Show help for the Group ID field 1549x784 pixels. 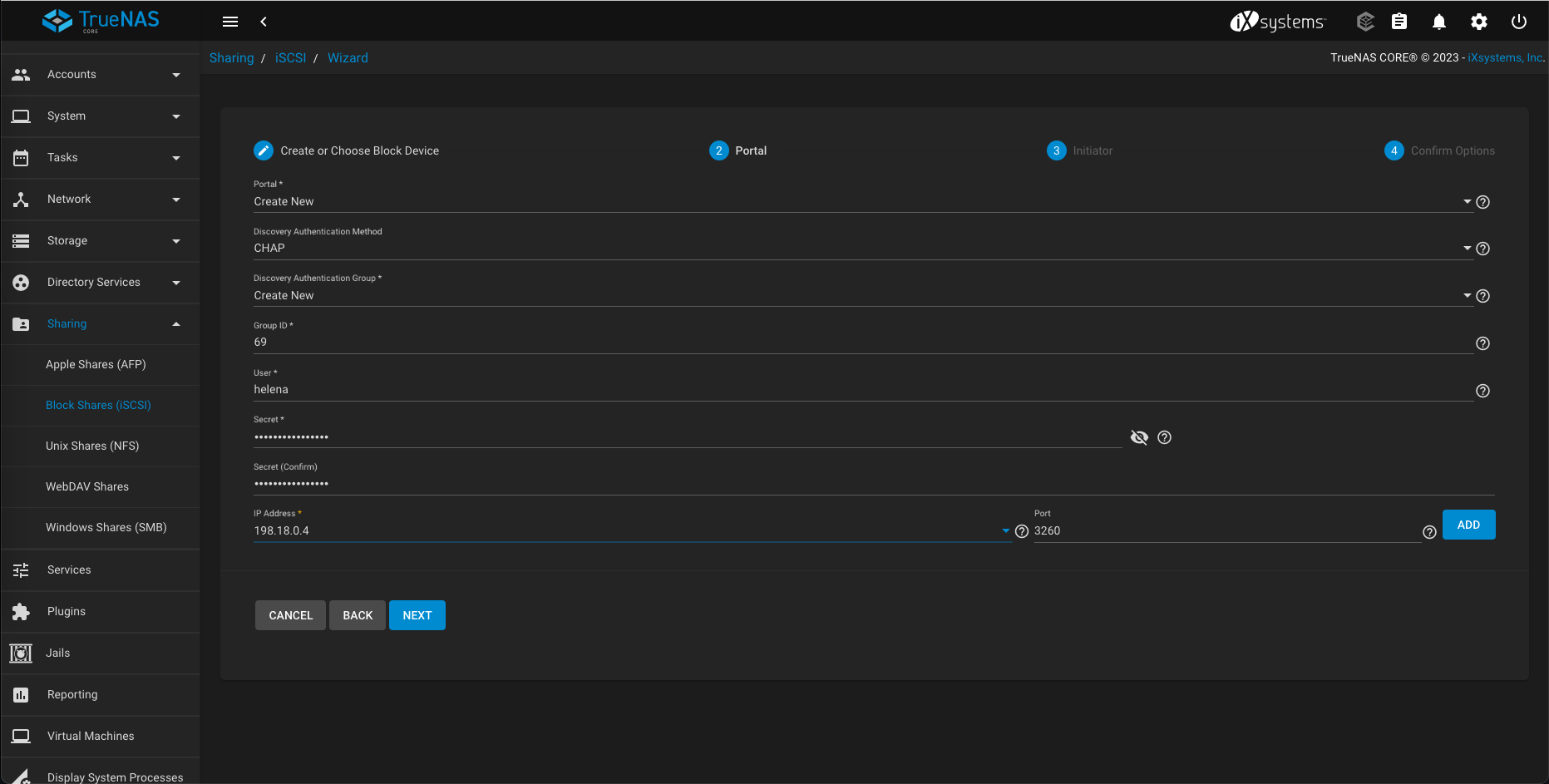[x=1482, y=343]
